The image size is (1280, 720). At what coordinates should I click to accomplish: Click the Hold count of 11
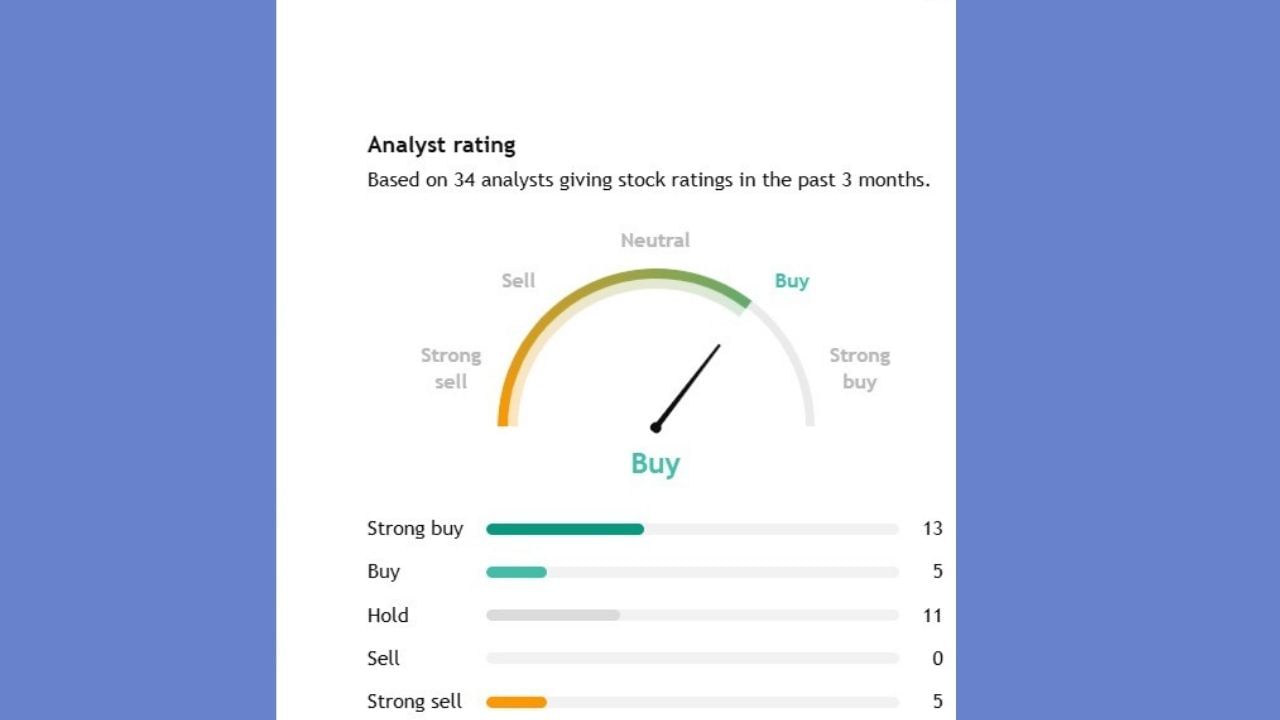point(932,615)
